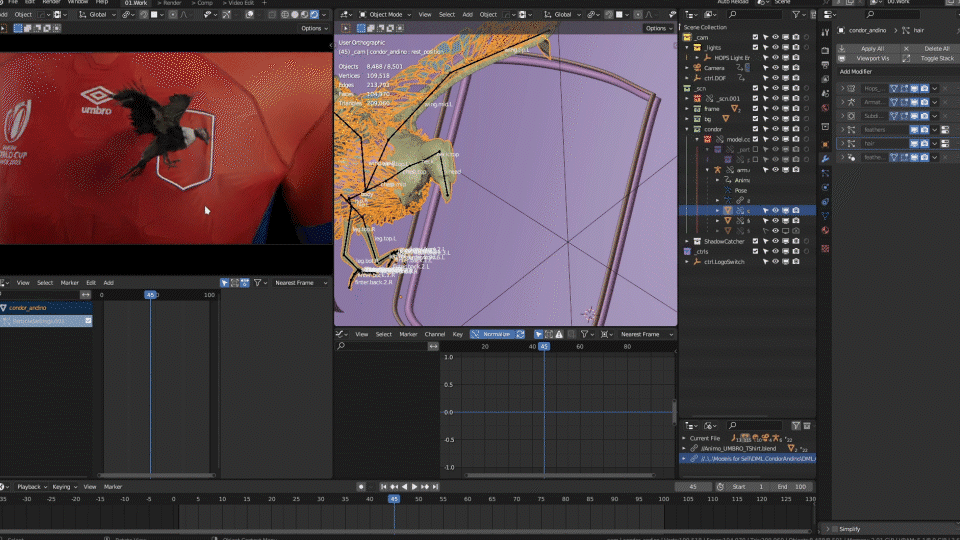Image resolution: width=960 pixels, height=540 pixels.
Task: Open the Playback dropdown in timeline
Action: 31,487
